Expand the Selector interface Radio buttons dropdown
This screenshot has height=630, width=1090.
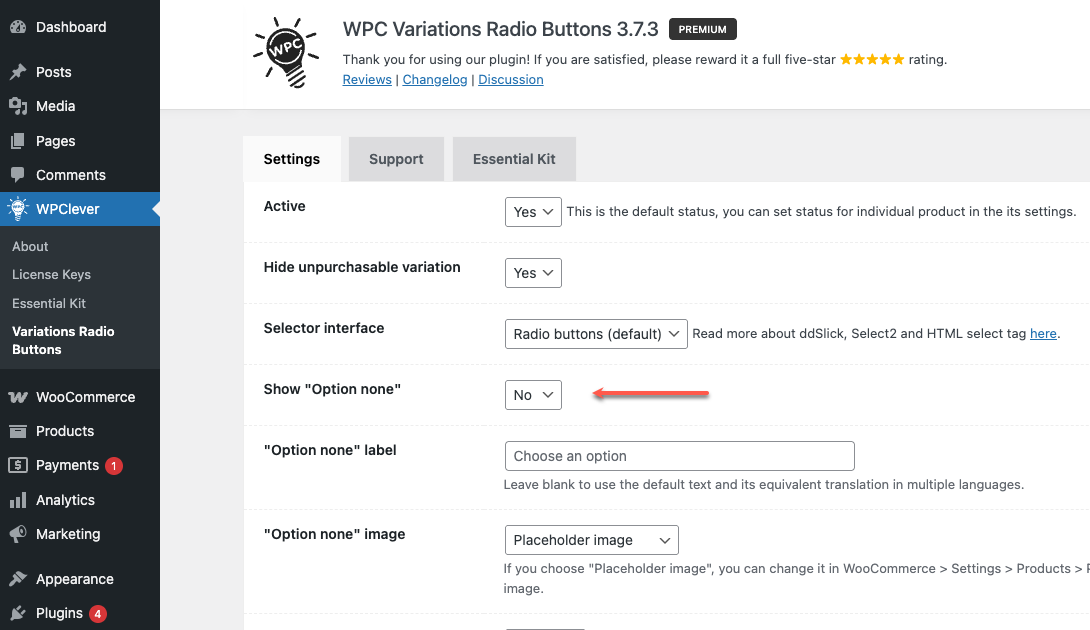596,334
